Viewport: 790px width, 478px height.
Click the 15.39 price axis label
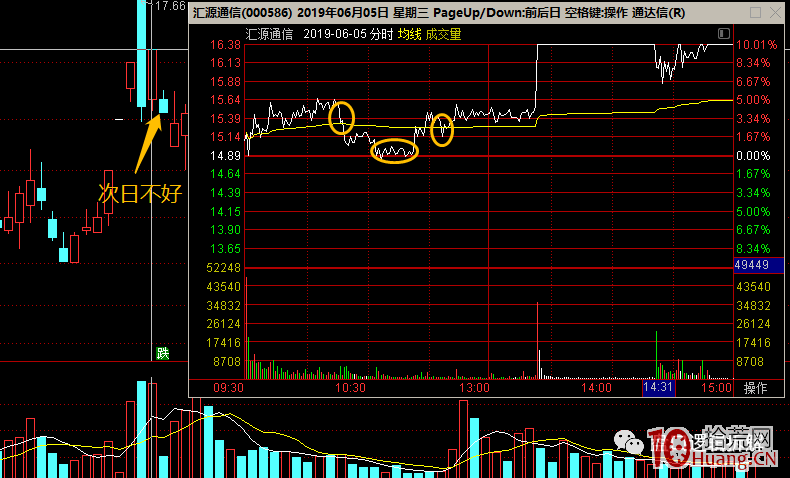pyautogui.click(x=225, y=118)
